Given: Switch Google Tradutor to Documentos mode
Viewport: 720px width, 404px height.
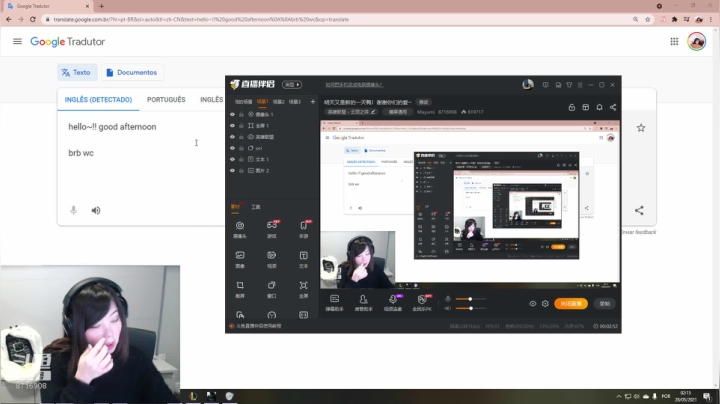Looking at the screenshot, I should [x=132, y=73].
